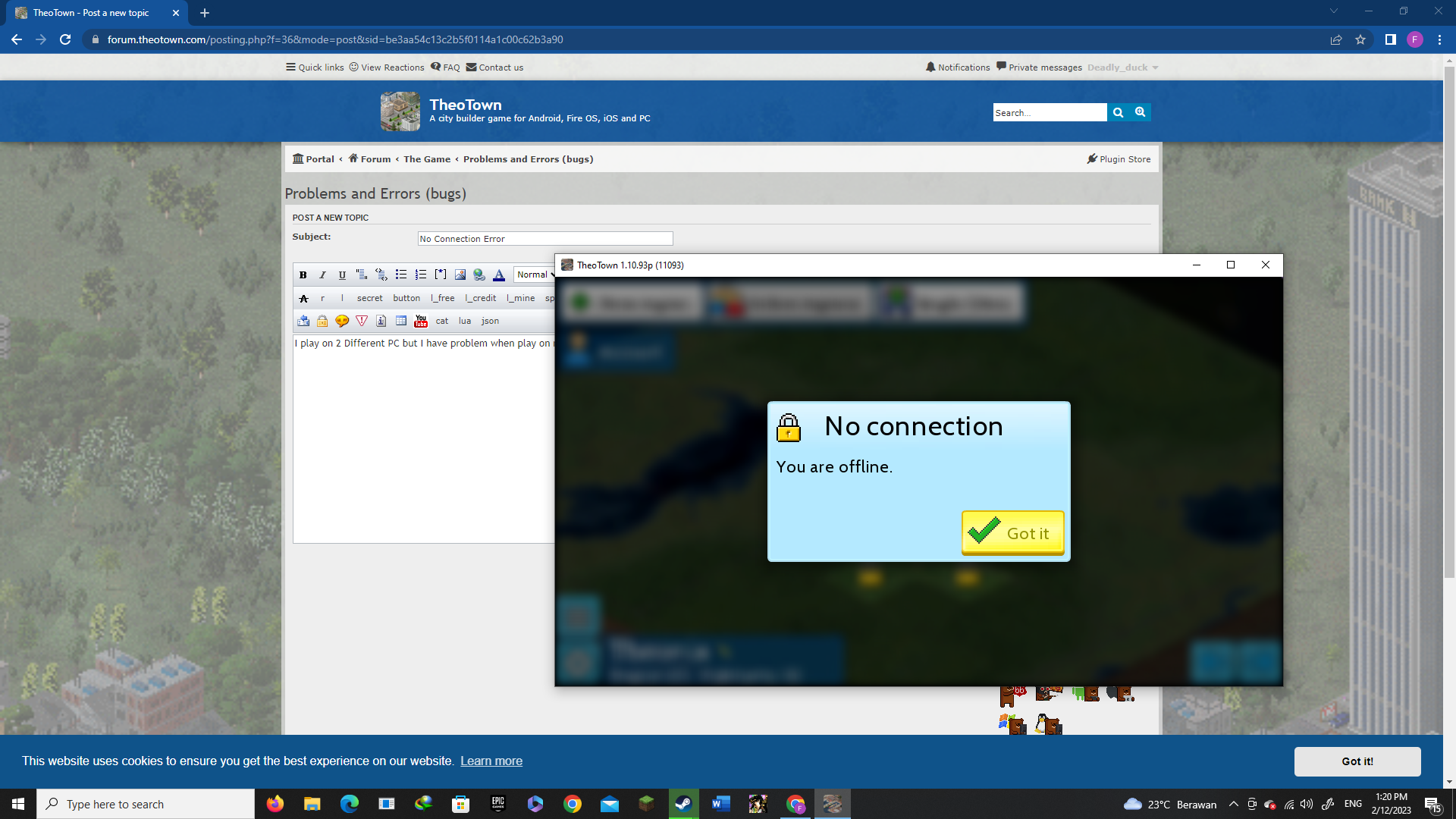
Task: Accept cookies with the Got it! button
Action: (x=1357, y=761)
